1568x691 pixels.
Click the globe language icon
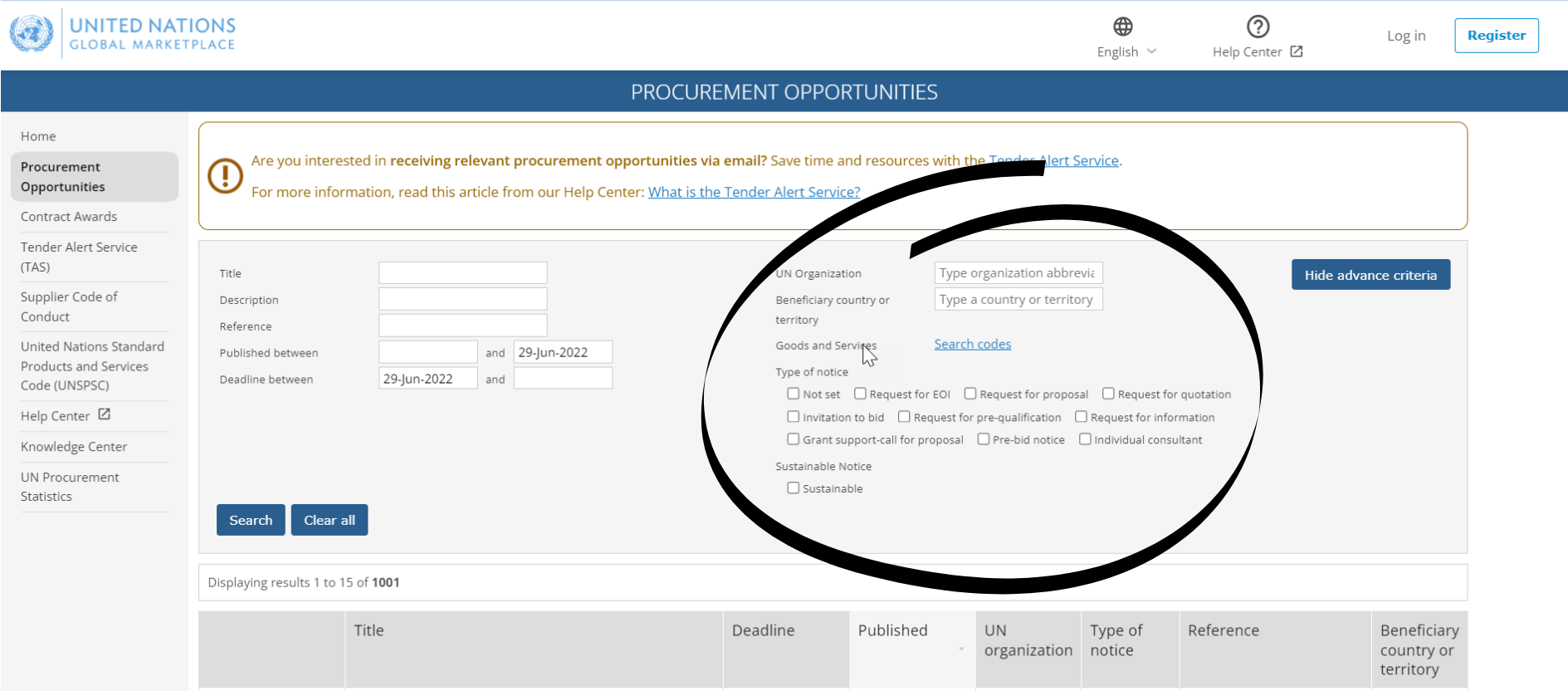(1122, 27)
